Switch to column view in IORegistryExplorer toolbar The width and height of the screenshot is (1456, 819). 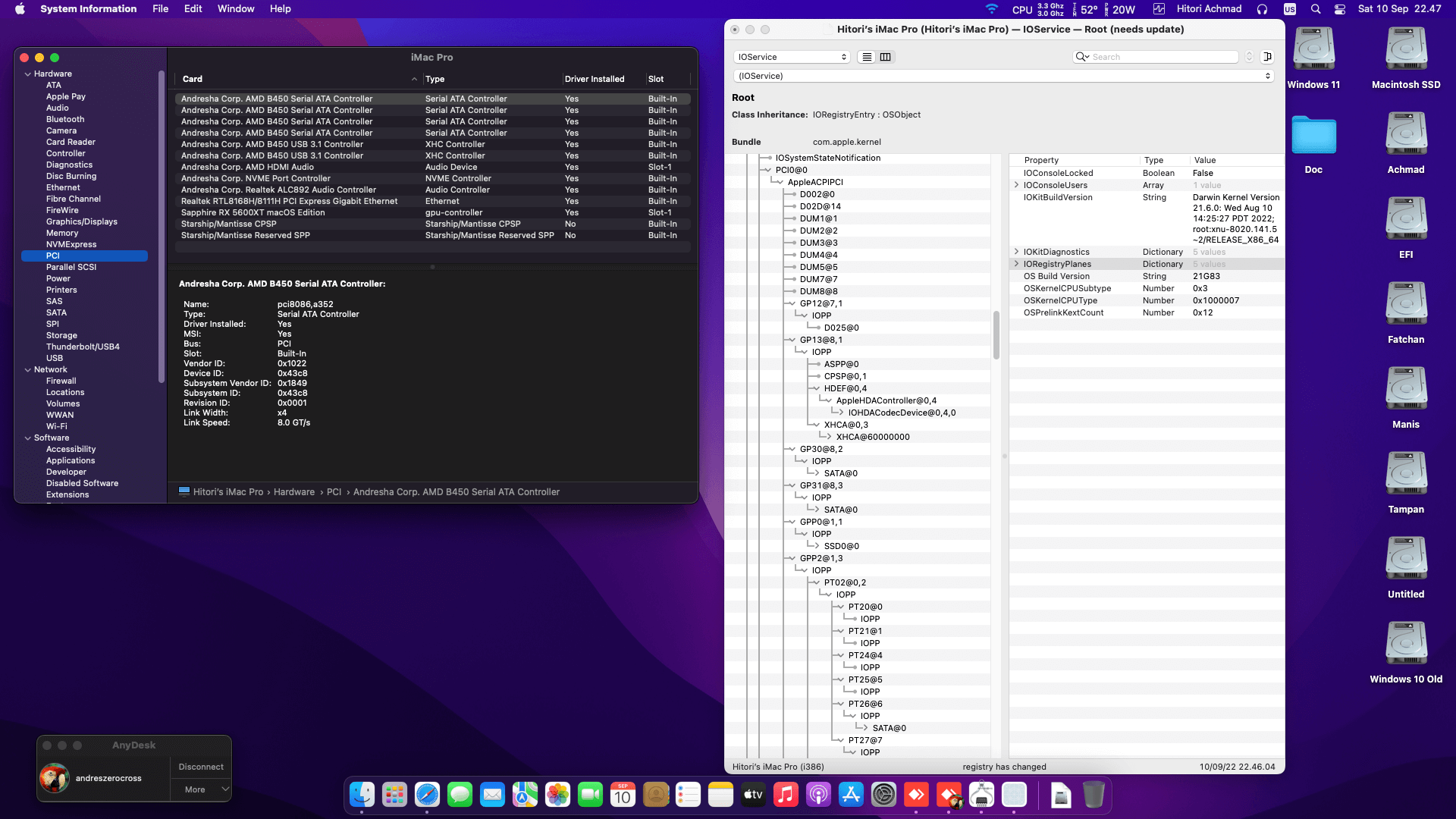tap(885, 57)
